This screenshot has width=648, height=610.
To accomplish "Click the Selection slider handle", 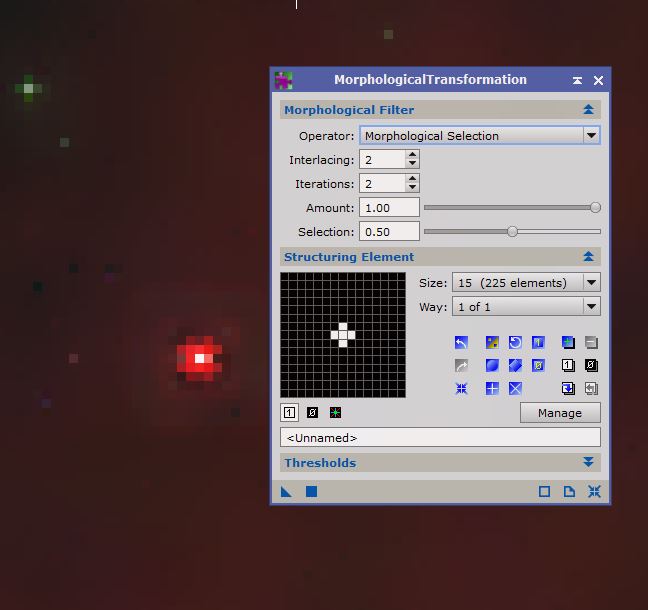I will pos(512,232).
